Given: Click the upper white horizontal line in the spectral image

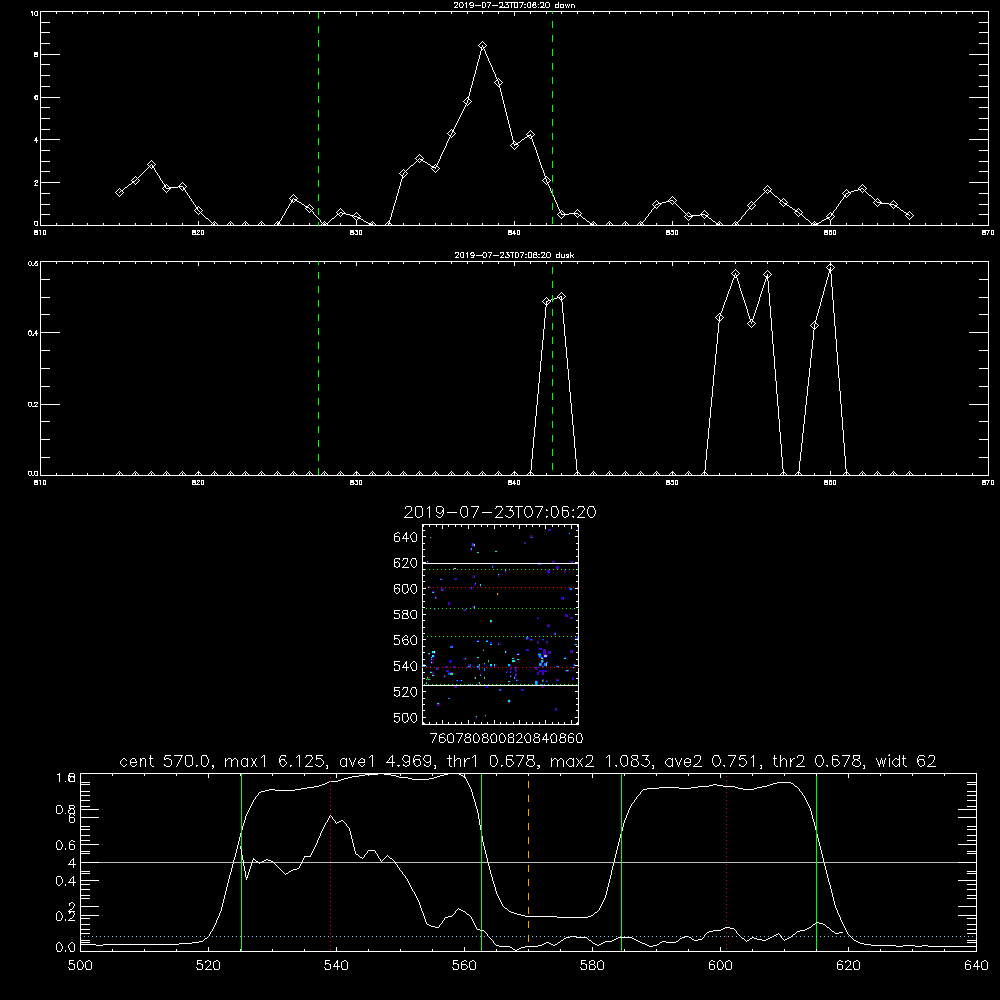Looking at the screenshot, I should click(x=501, y=564).
